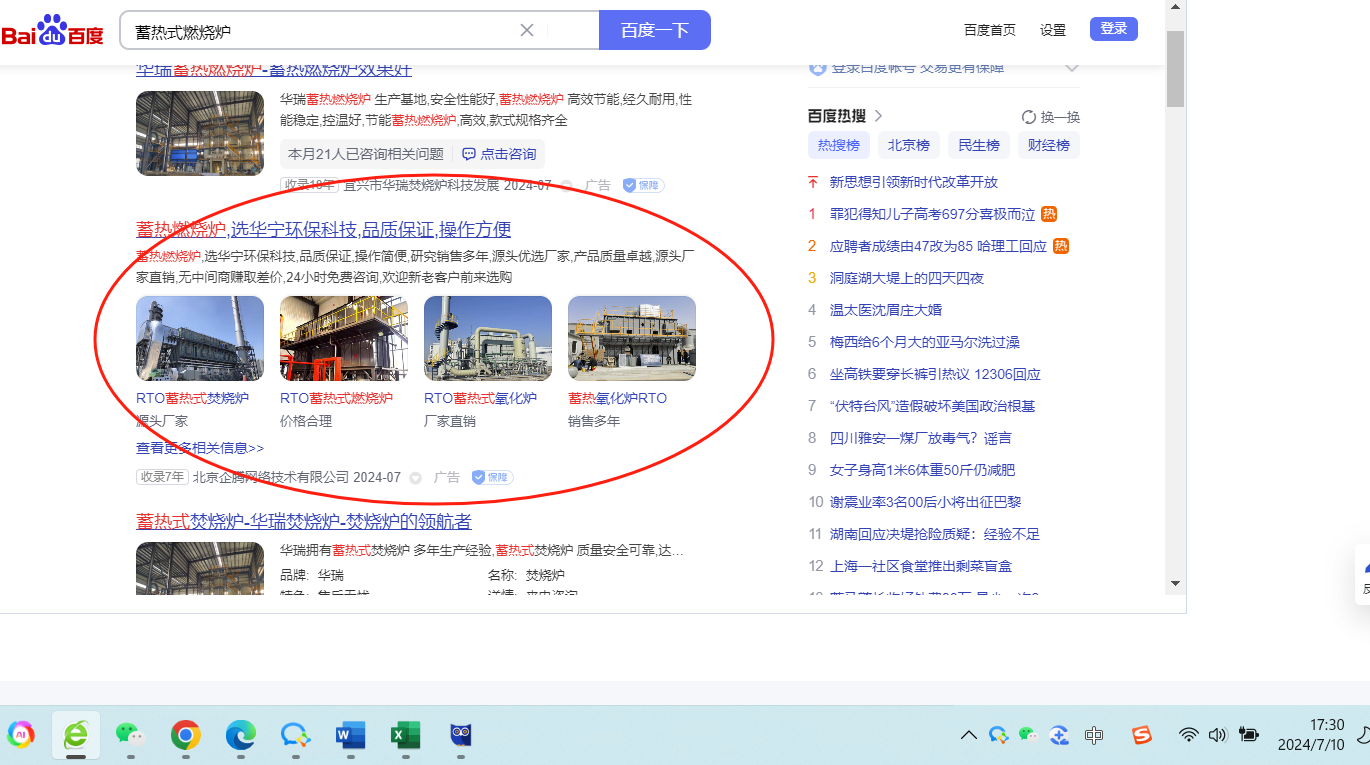1370x765 pixels.
Task: Switch to the 财经榜 tab
Action: point(1049,145)
